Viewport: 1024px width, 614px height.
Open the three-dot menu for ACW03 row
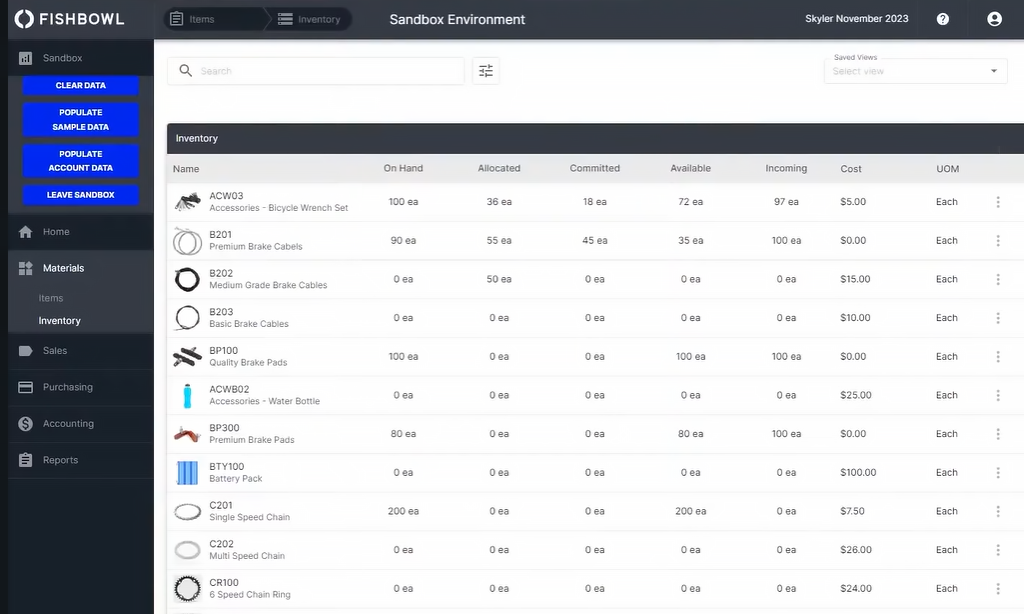pos(998,202)
